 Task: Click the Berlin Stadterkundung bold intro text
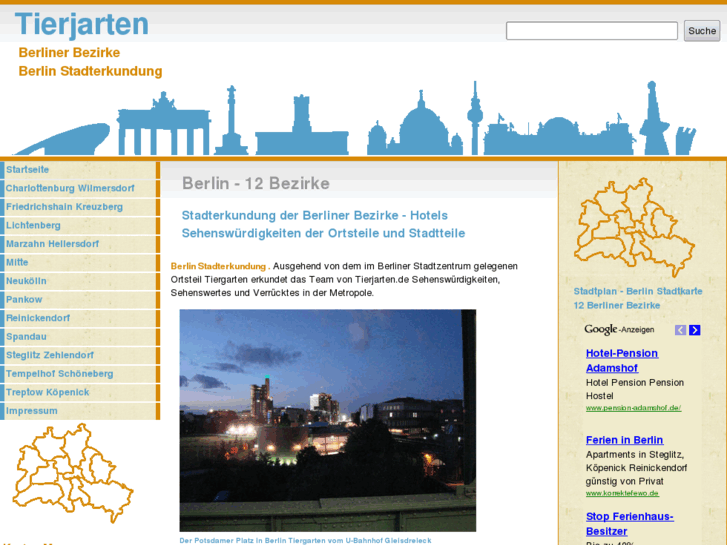coord(220,266)
